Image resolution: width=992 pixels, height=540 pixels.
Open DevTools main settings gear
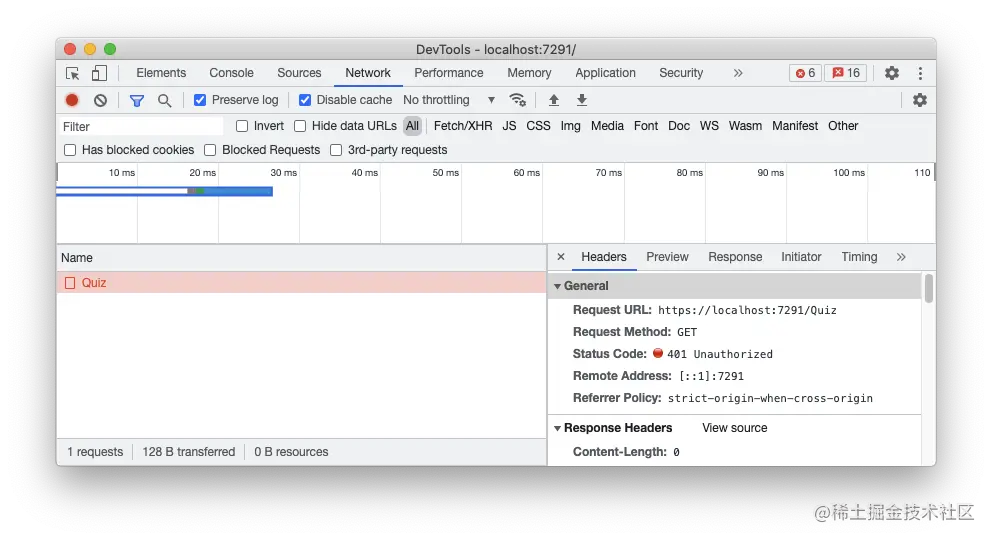coord(892,73)
